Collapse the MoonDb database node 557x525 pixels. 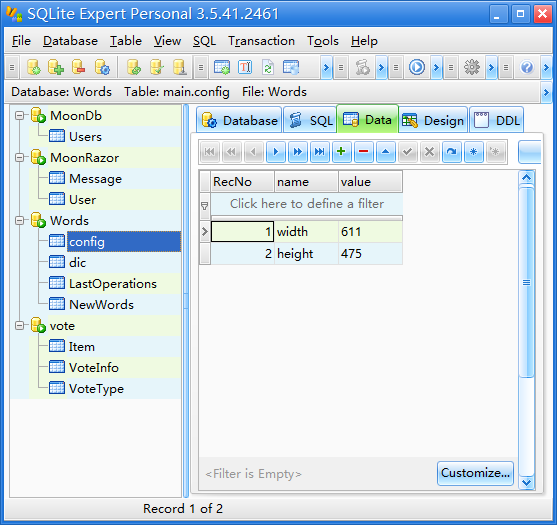pyautogui.click(x=20, y=115)
